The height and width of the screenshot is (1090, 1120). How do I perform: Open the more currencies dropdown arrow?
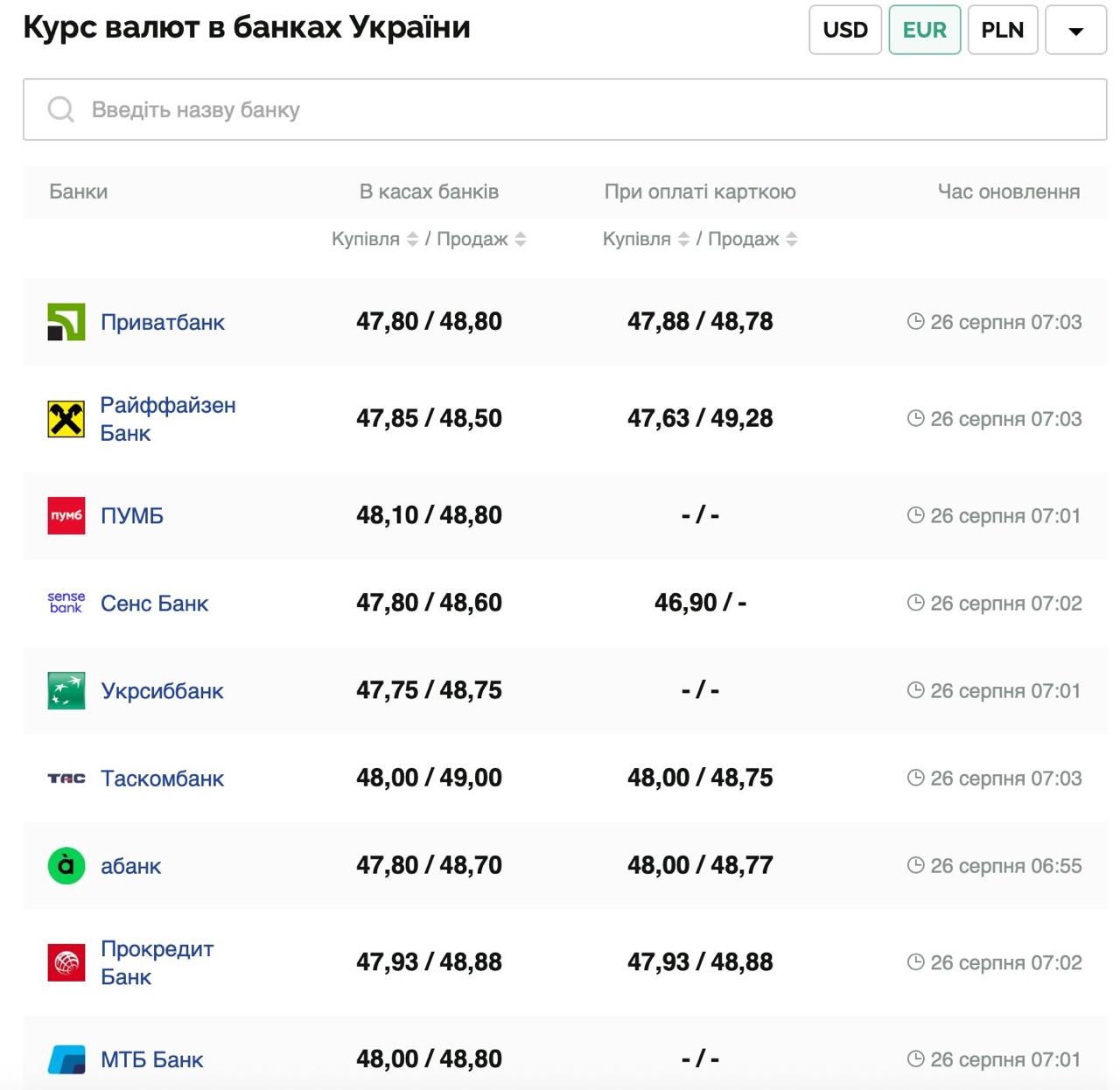pos(1076,30)
